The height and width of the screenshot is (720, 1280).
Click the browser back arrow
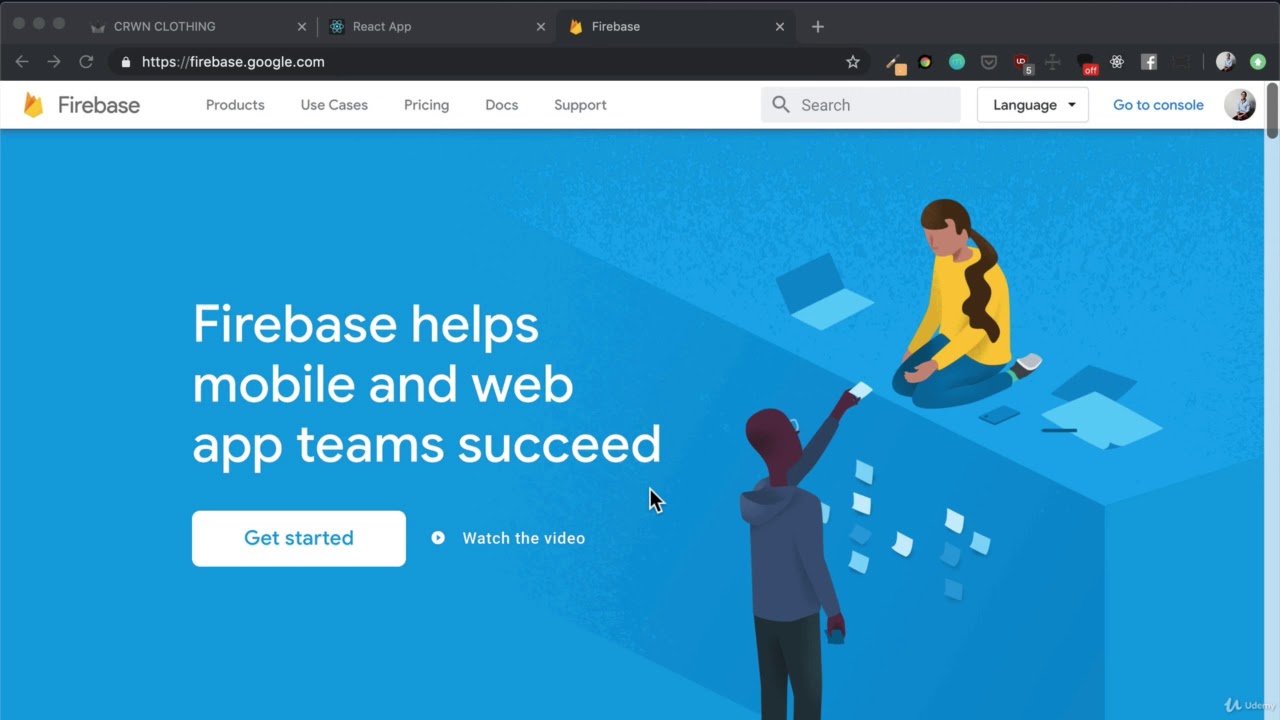click(x=22, y=62)
